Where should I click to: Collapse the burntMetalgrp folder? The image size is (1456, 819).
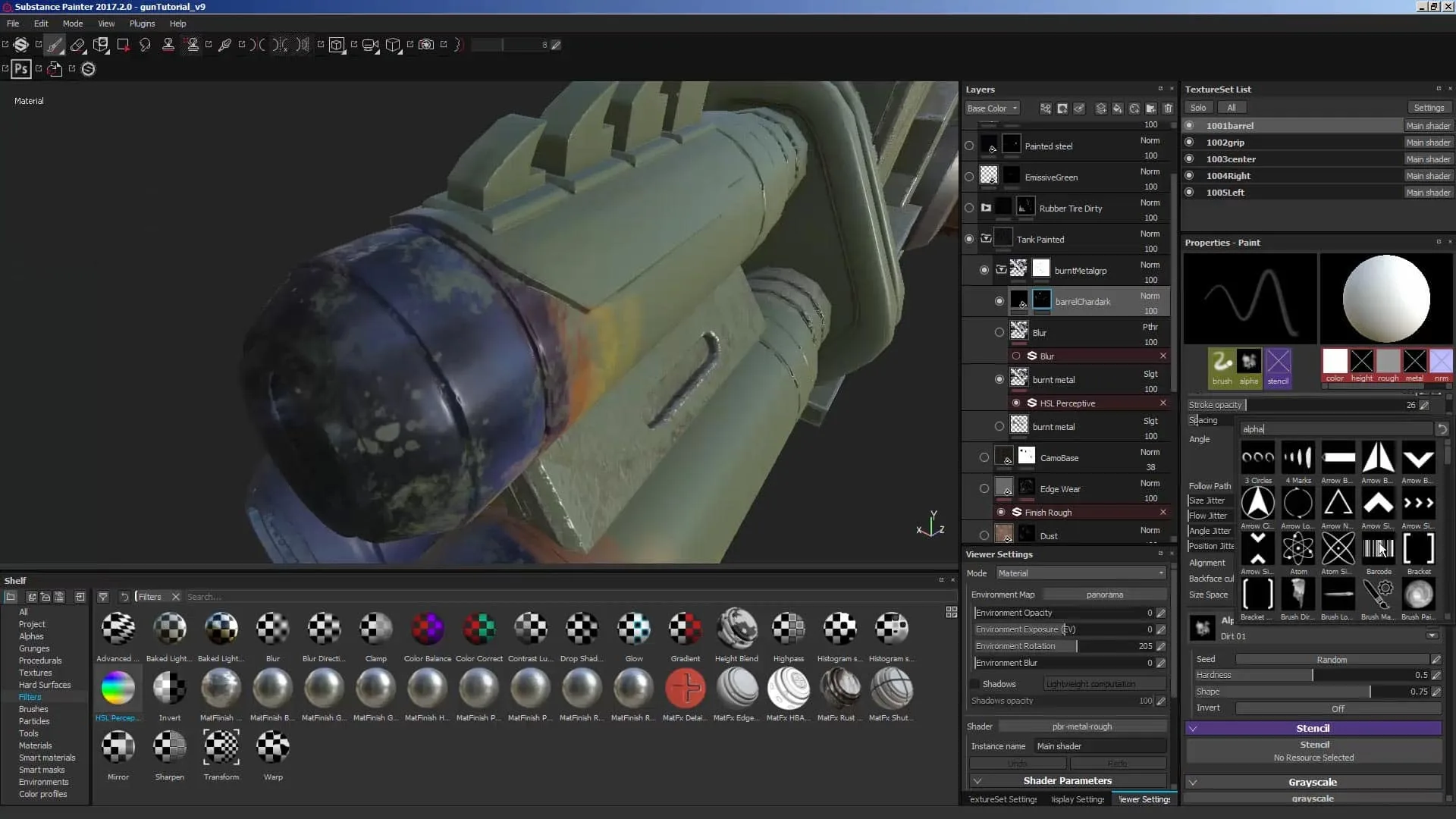1001,270
